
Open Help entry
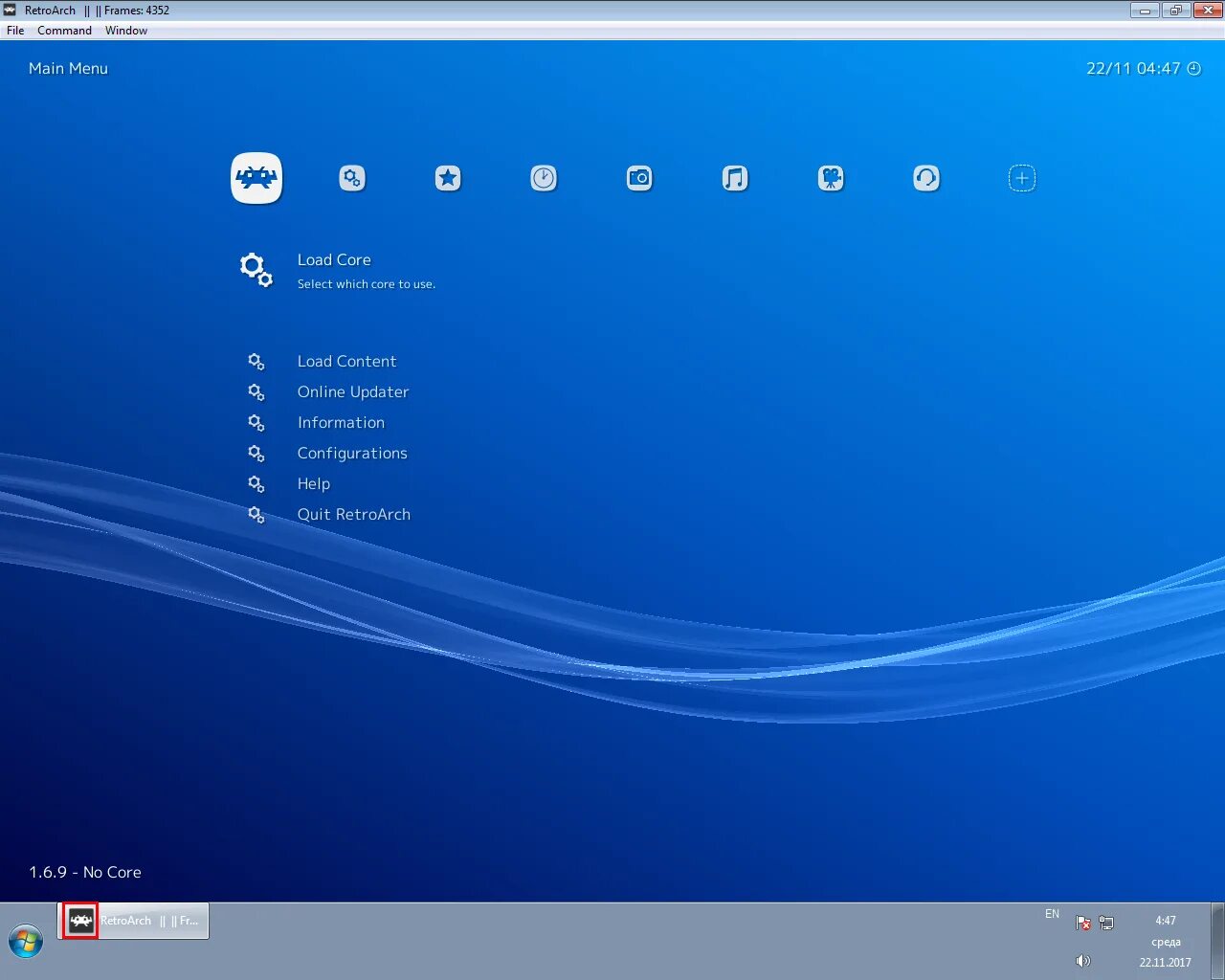coord(314,484)
